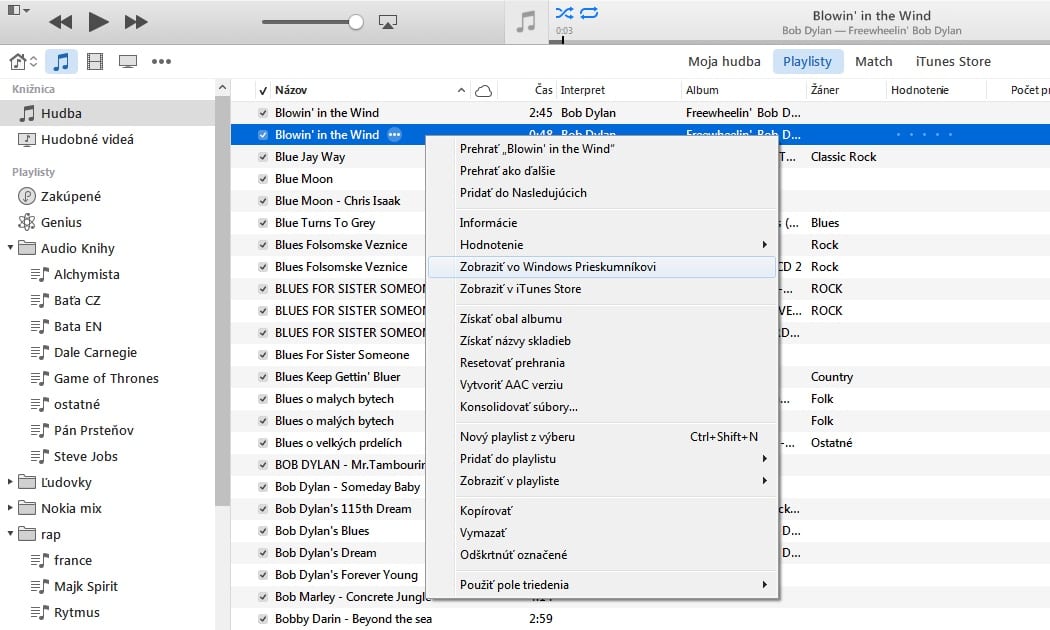Image resolution: width=1050 pixels, height=630 pixels.
Task: Uncheck the Blue Moon checkbox
Action: pos(263,179)
